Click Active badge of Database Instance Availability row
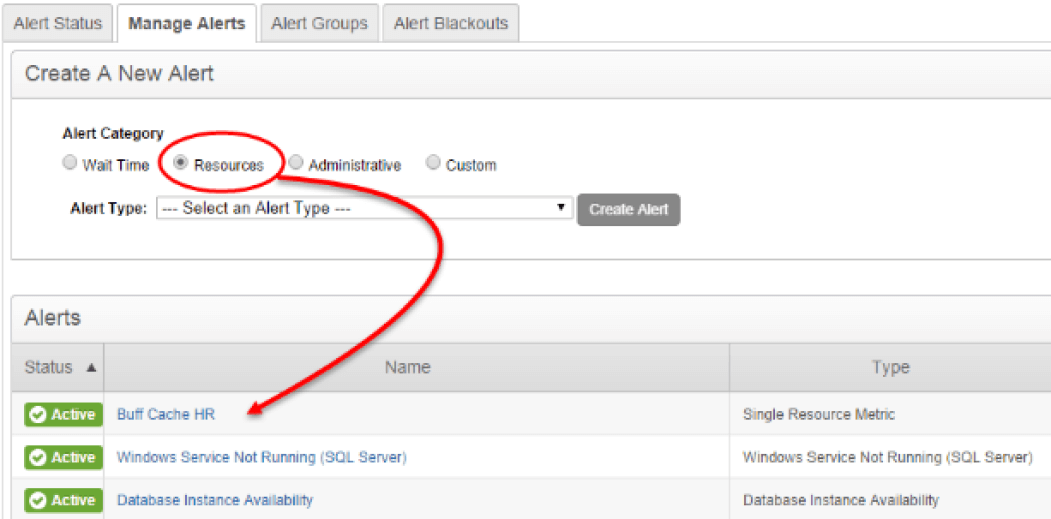 tap(64, 500)
